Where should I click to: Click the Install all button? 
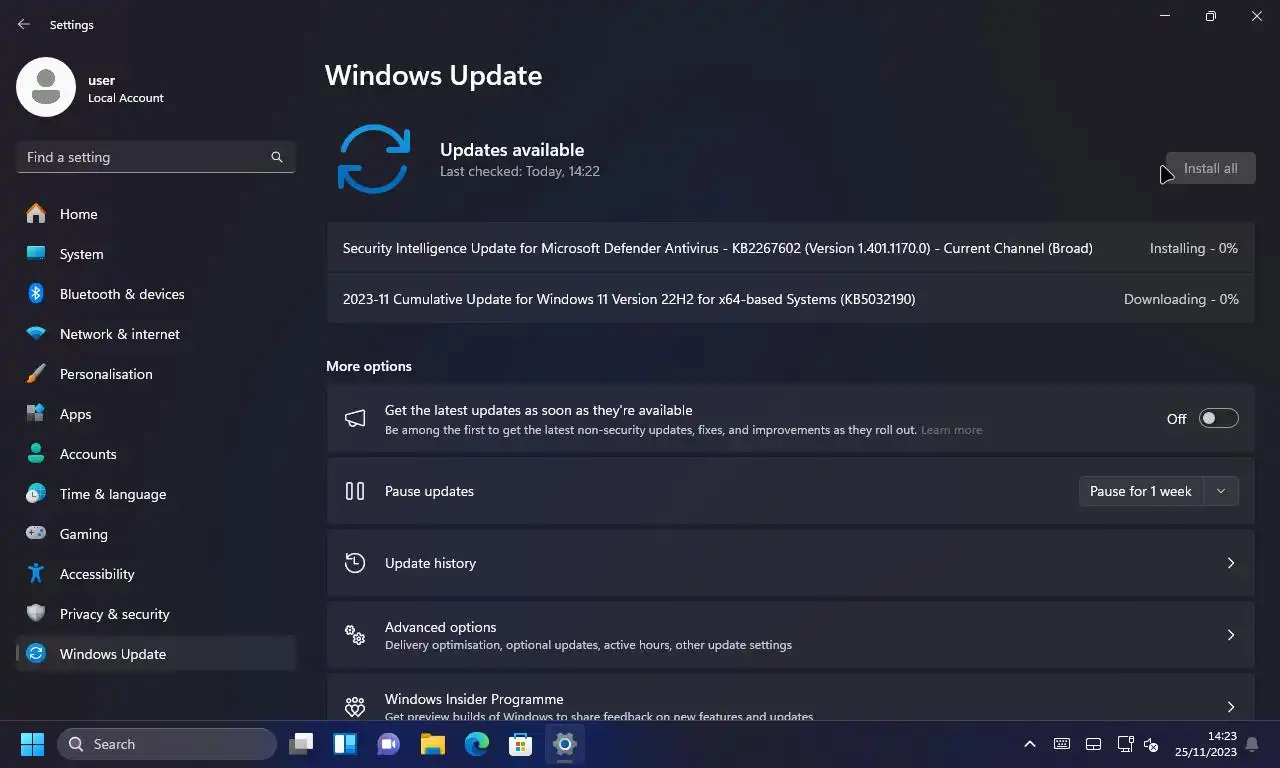point(1210,168)
